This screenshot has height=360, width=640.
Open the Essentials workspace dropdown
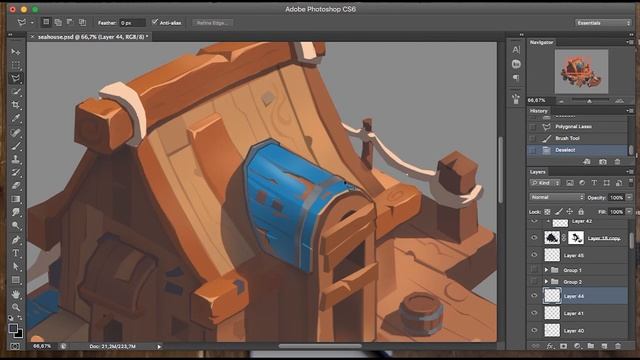click(x=603, y=23)
